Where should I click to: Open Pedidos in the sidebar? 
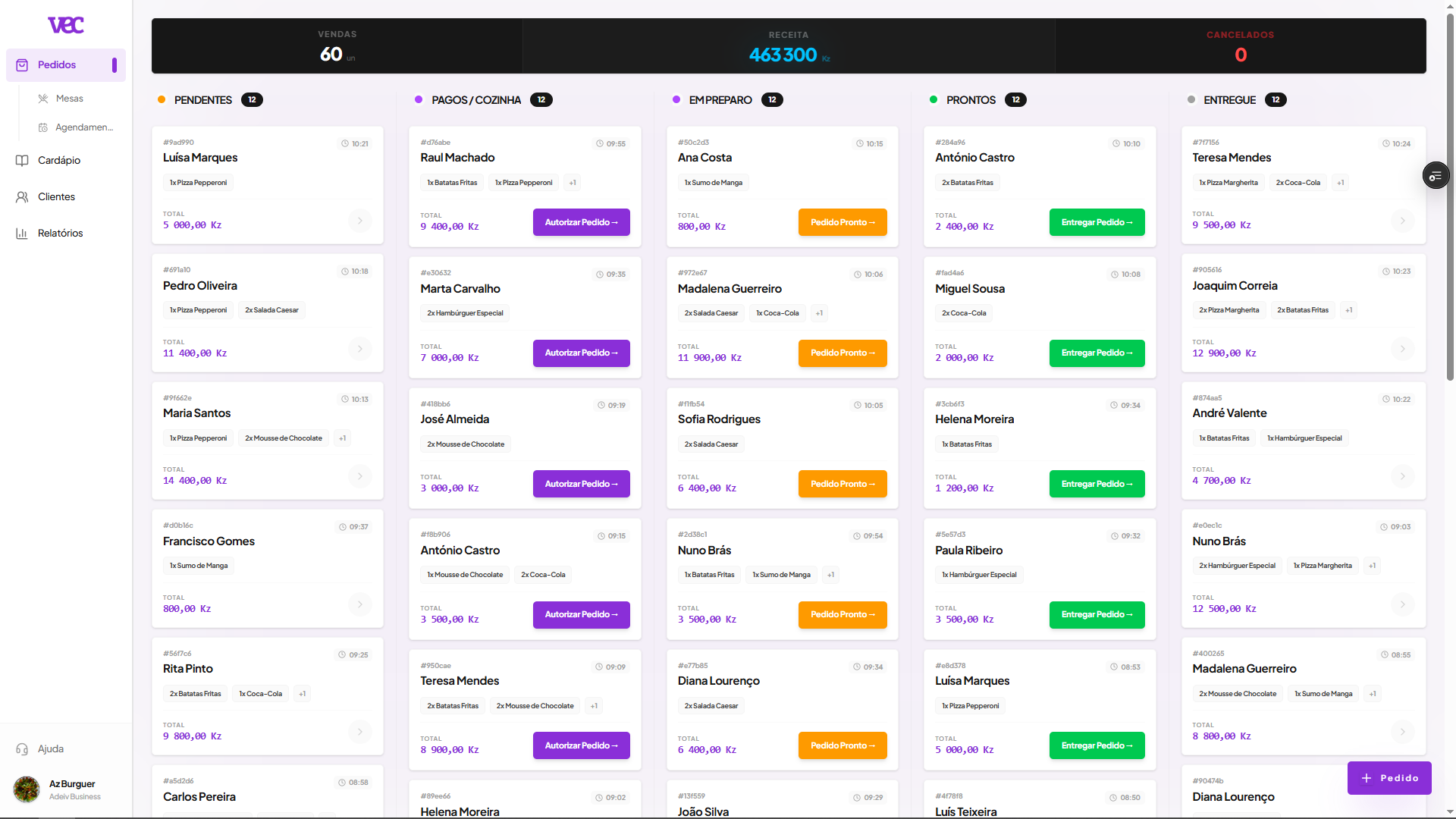pos(66,65)
